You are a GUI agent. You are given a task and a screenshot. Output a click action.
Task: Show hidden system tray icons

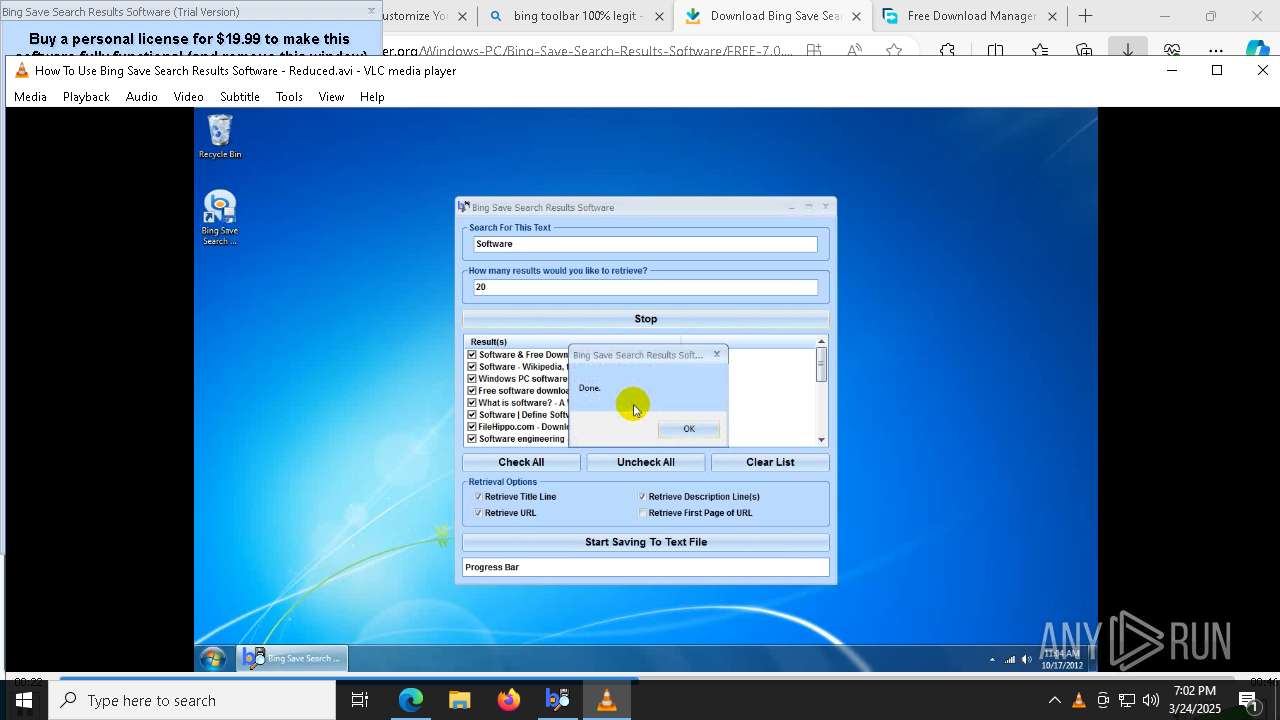pos(1054,700)
